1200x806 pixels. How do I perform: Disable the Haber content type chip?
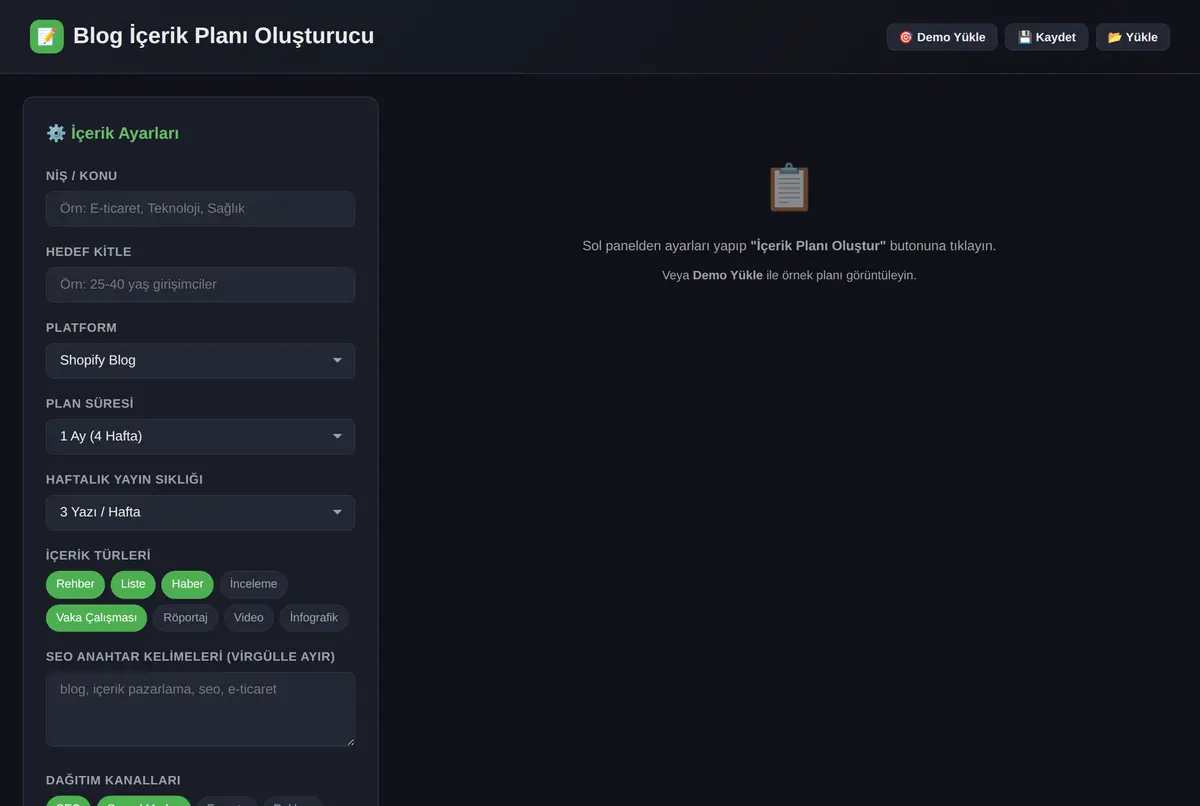187,584
